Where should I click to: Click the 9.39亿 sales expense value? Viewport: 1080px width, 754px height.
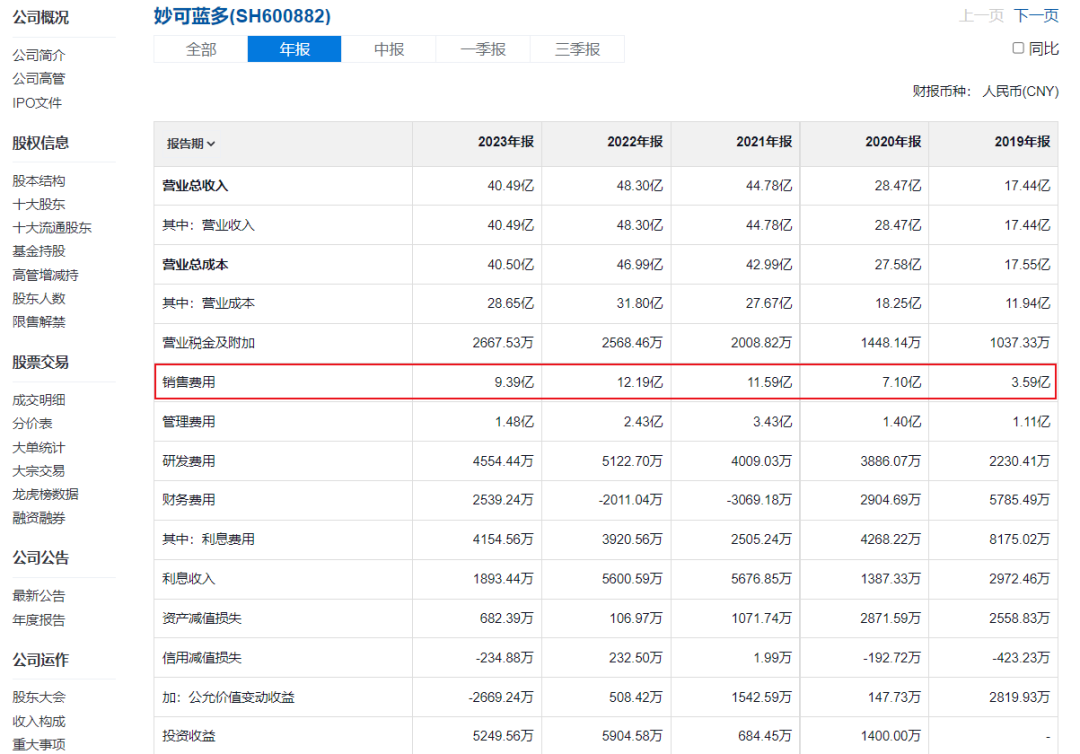(x=514, y=382)
